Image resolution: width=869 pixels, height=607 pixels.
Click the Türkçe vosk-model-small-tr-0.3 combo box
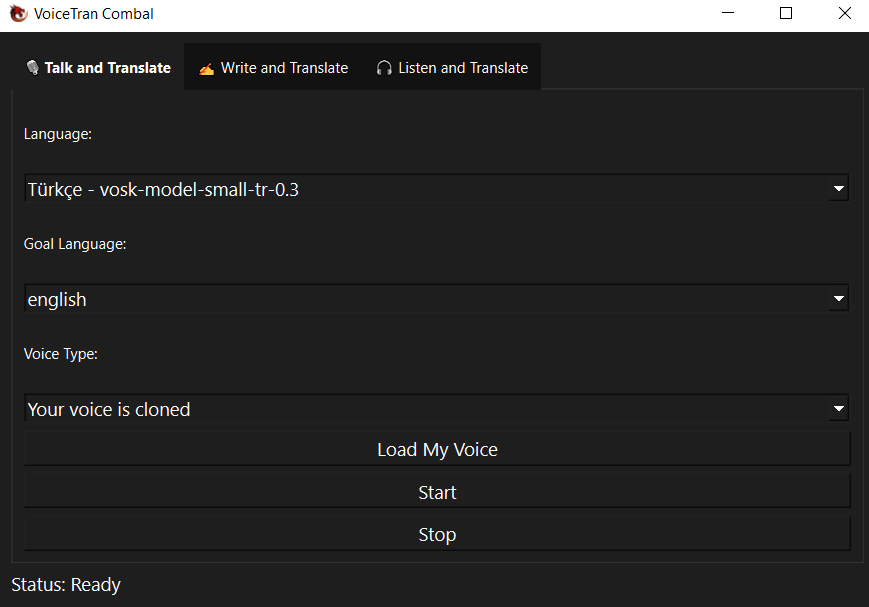tap(420, 188)
